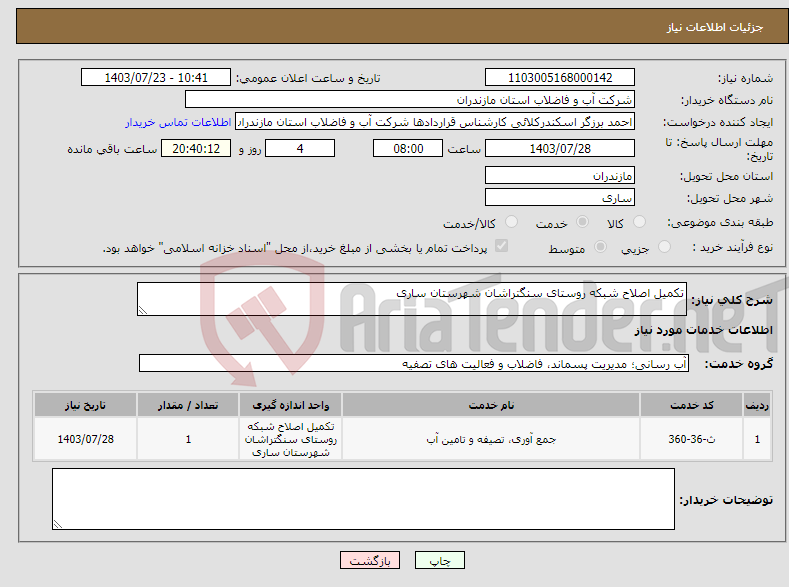Click the نام خدمت column header
The height and width of the screenshot is (587, 789).
click(491, 405)
